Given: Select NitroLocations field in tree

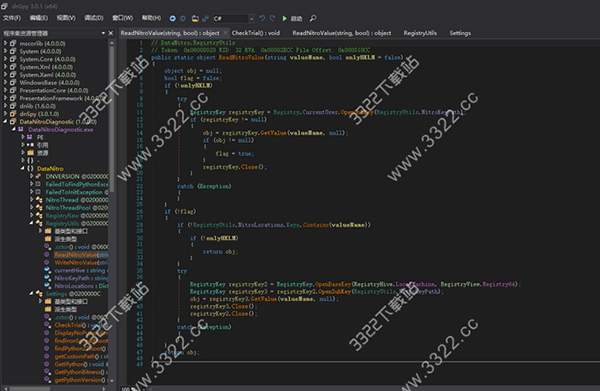Looking at the screenshot, I should tap(81, 286).
